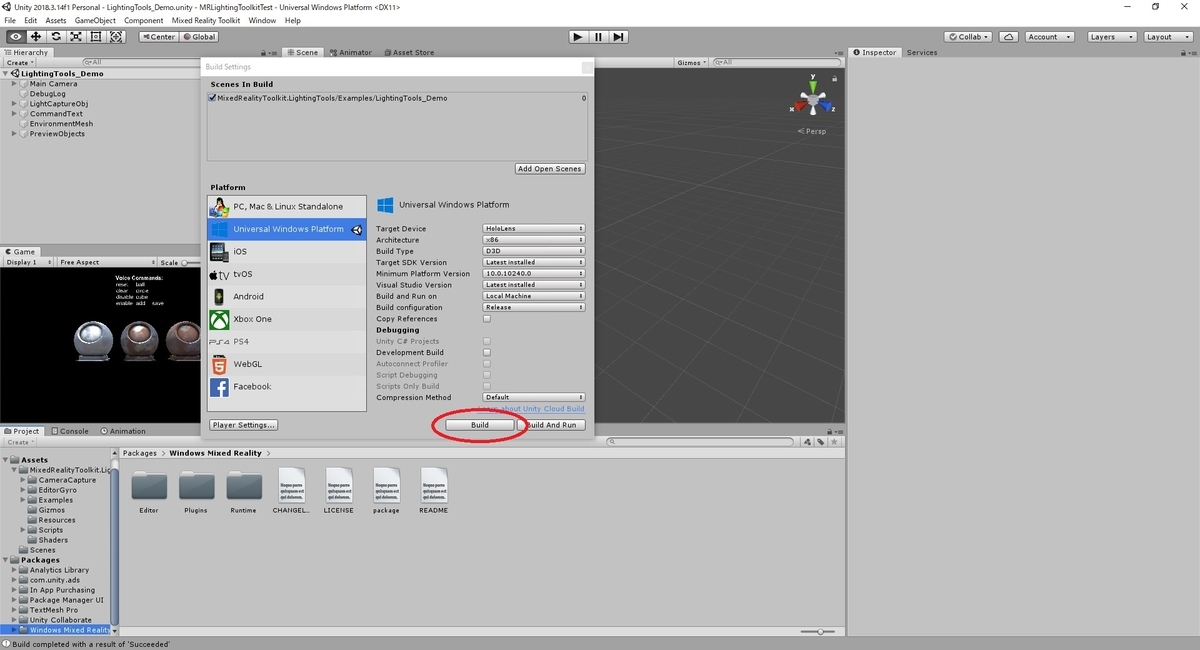
Task: Expand Main Camera in Hierarchy
Action: click(x=15, y=84)
